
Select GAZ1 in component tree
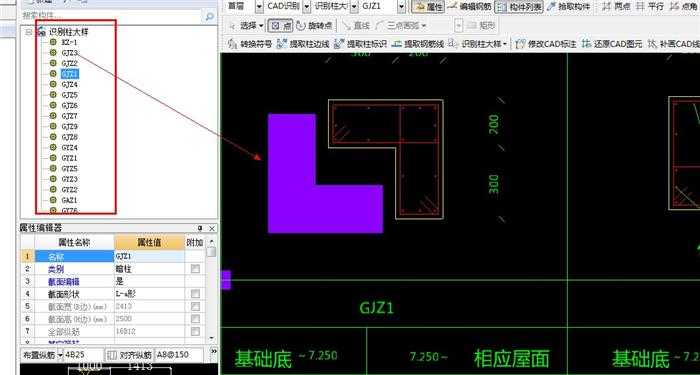[70, 200]
